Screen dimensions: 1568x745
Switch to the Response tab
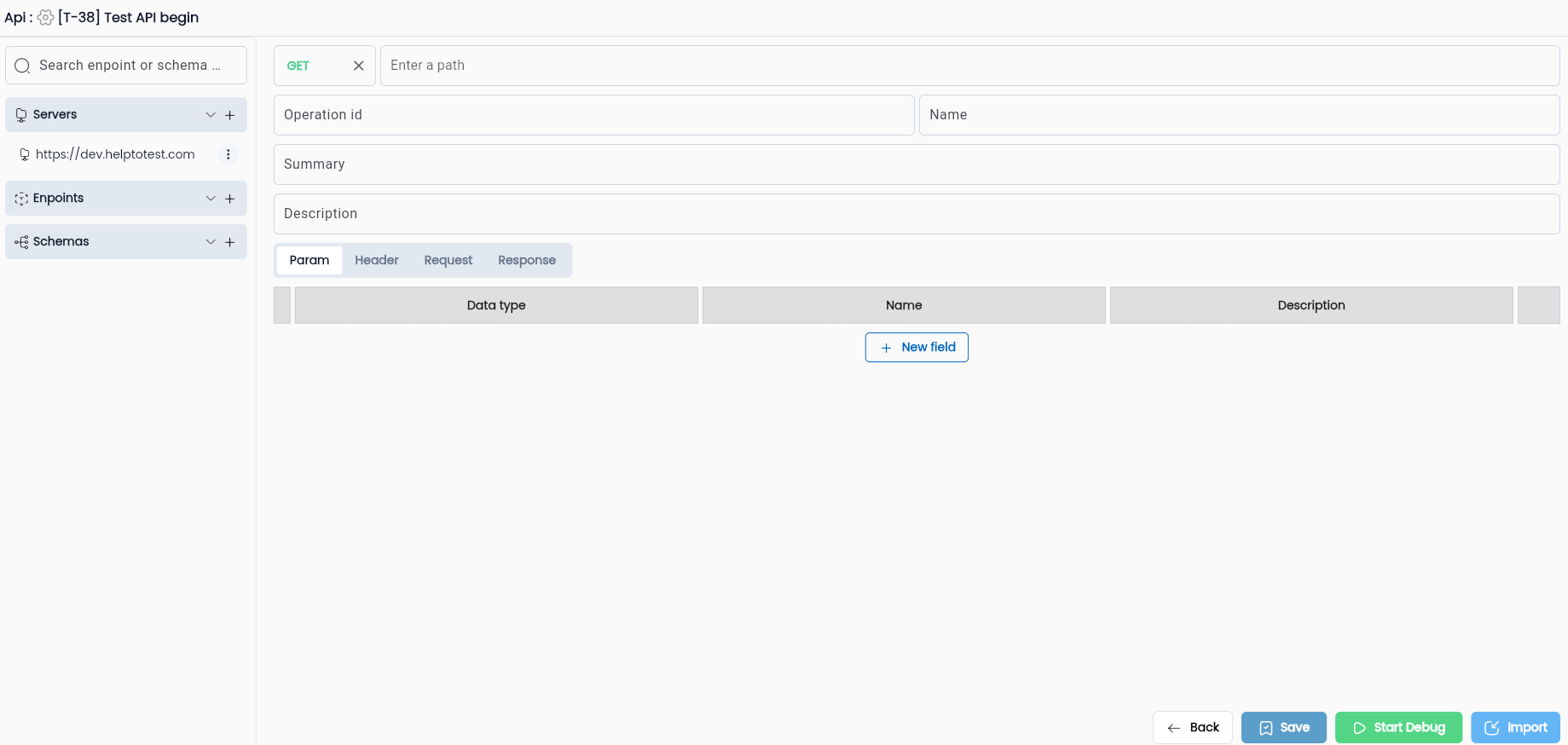527,260
